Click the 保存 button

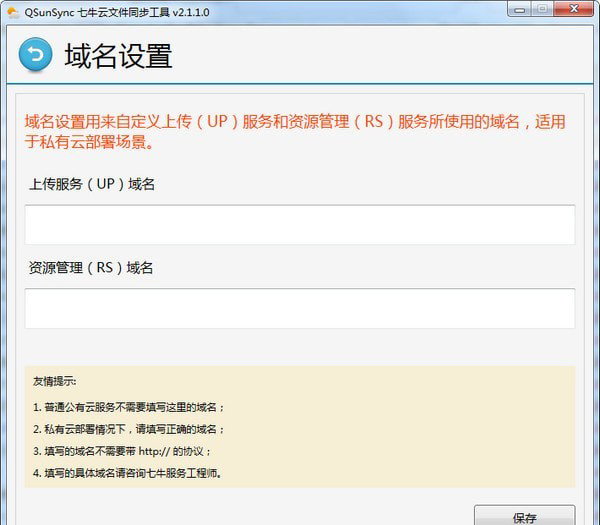524,517
